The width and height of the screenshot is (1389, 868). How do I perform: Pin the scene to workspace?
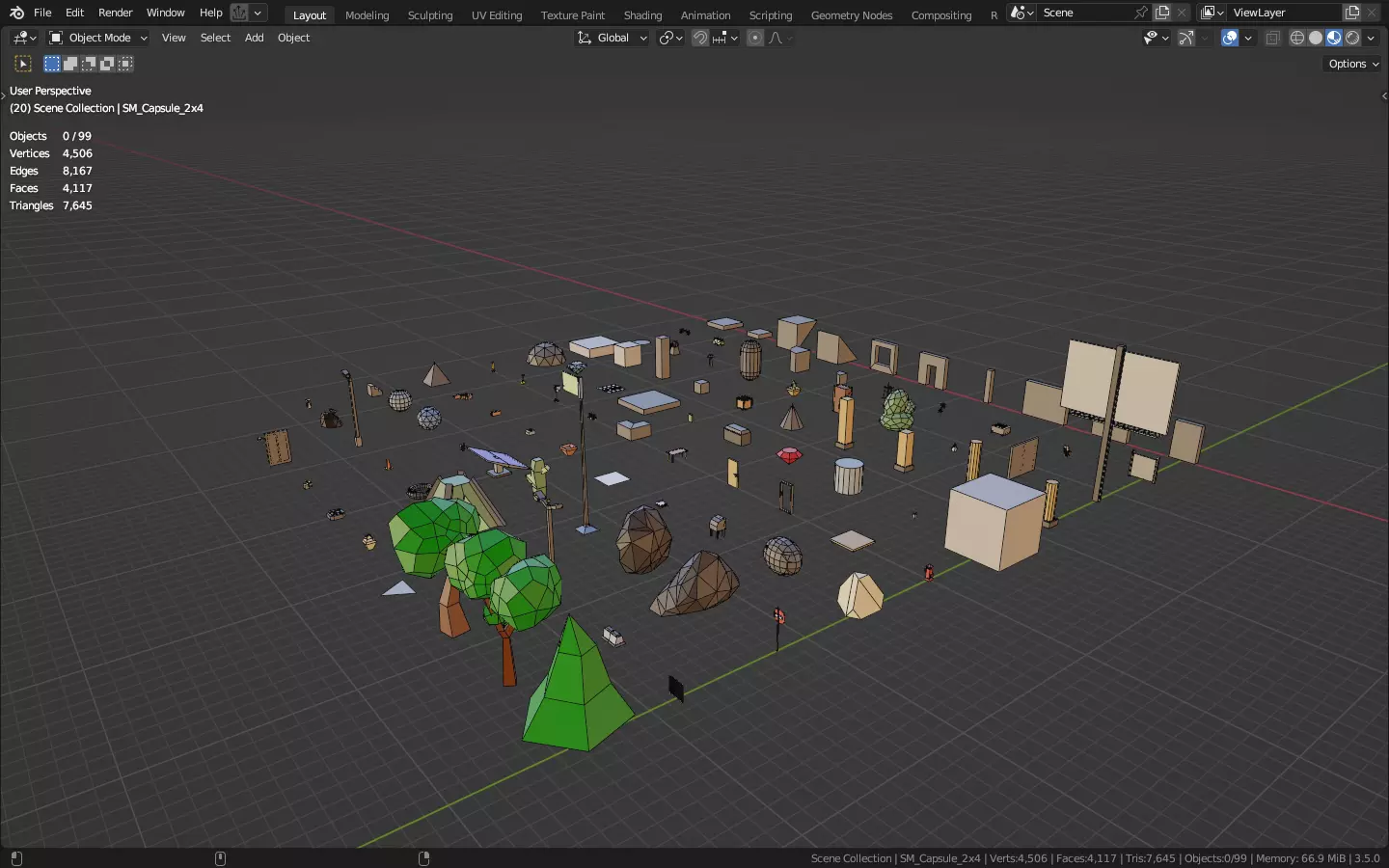(1141, 13)
